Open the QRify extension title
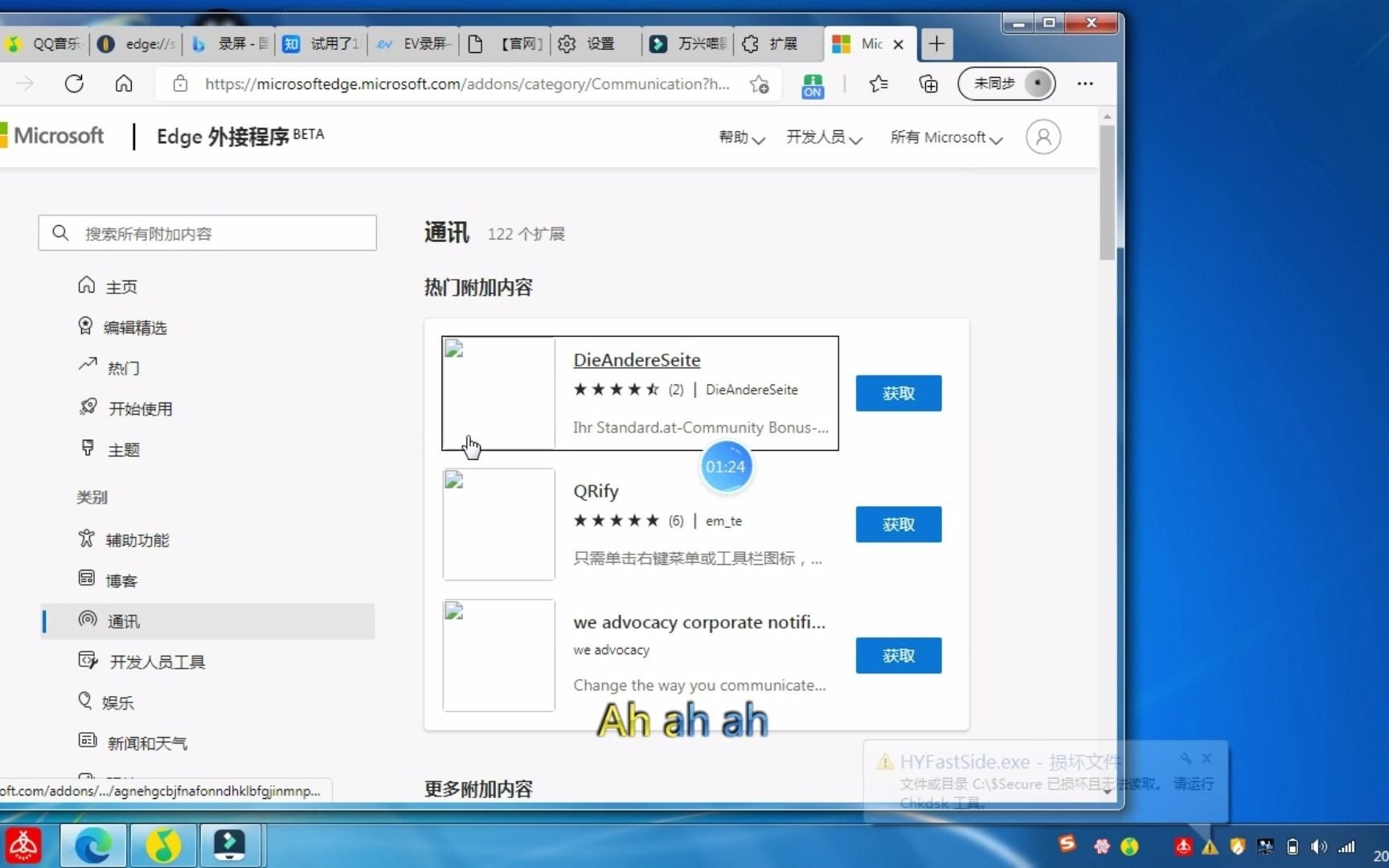The width and height of the screenshot is (1389, 868). tap(596, 491)
